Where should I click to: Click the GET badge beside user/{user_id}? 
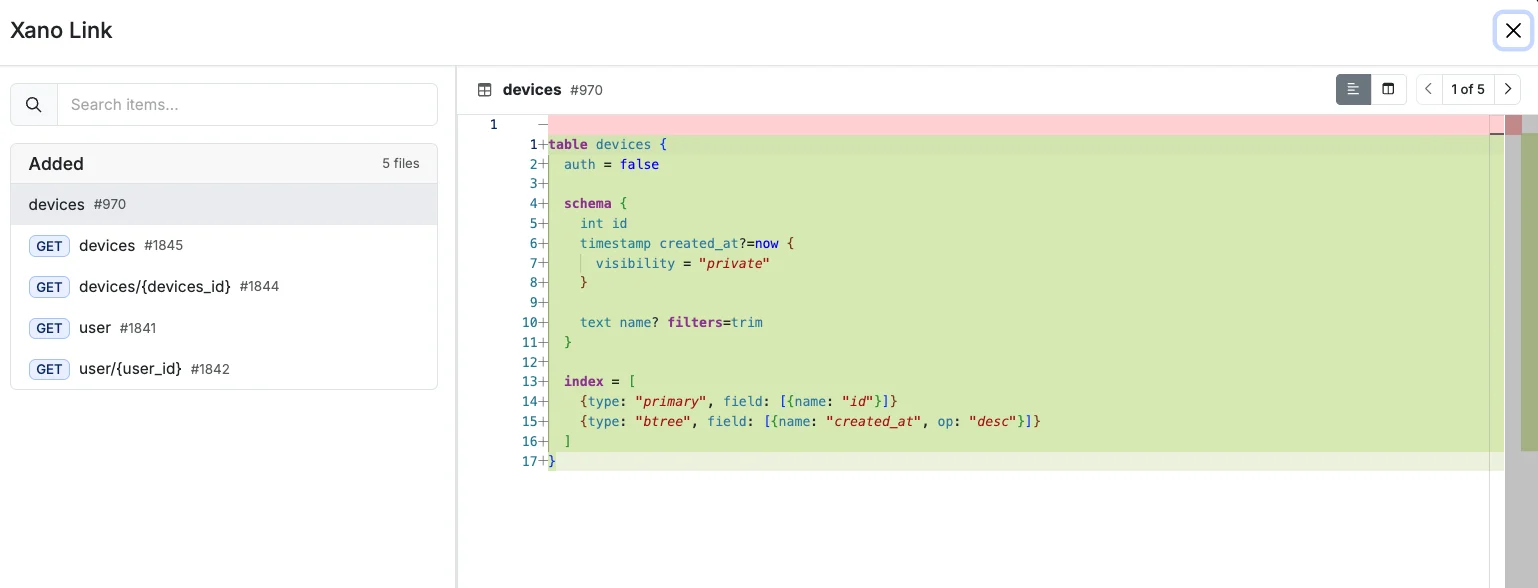click(x=49, y=369)
